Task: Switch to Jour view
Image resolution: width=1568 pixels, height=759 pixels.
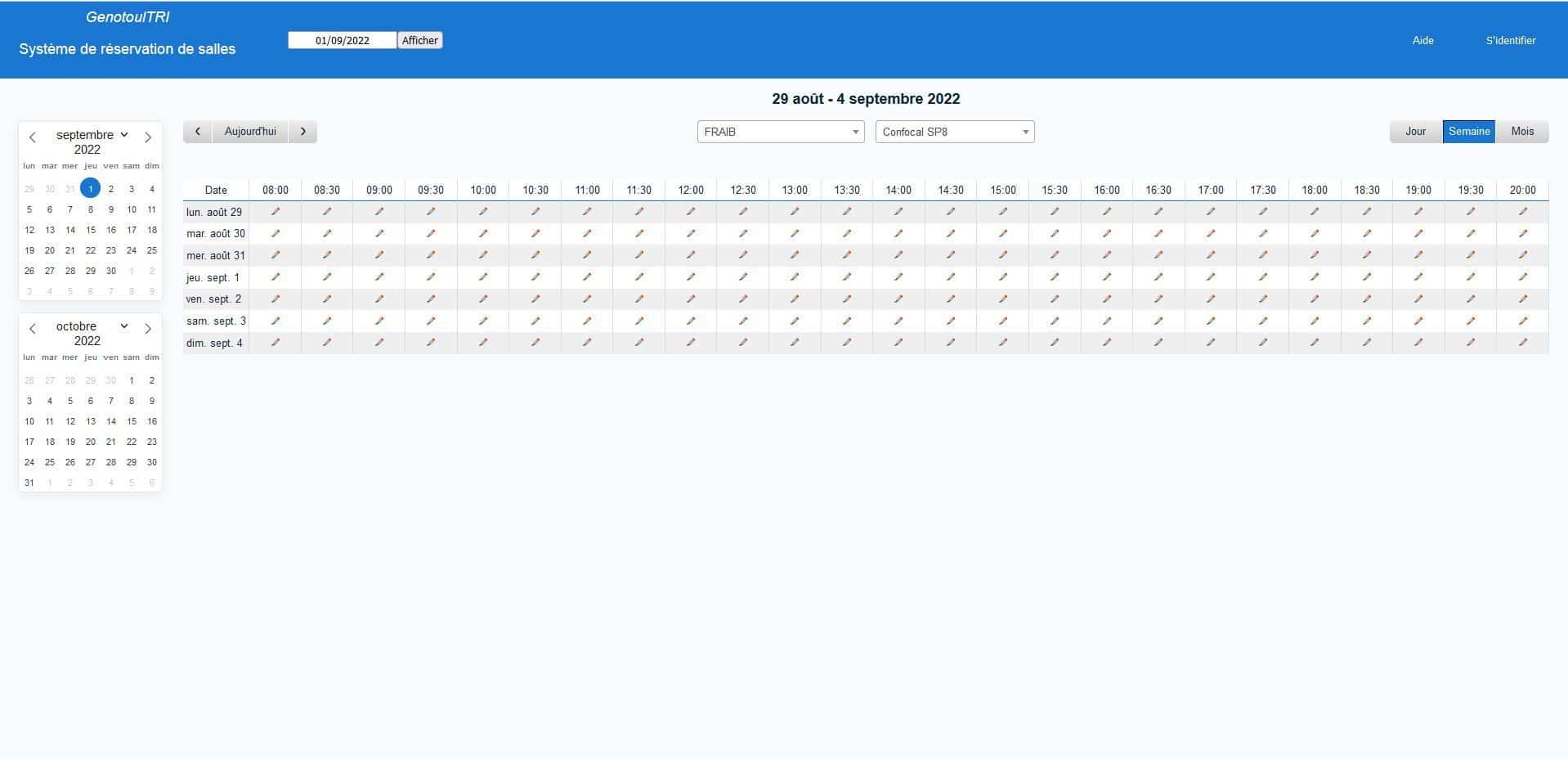Action: (1416, 132)
